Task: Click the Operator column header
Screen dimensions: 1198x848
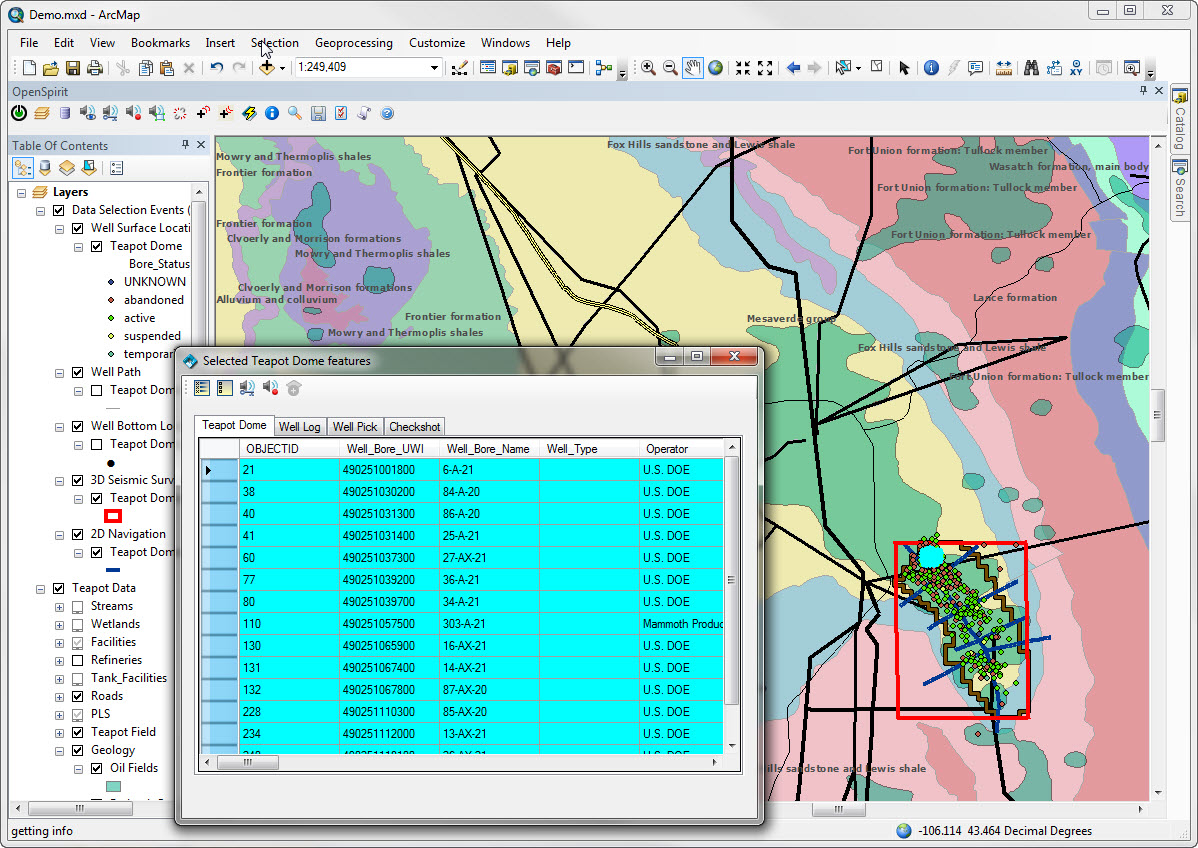Action: click(x=666, y=449)
